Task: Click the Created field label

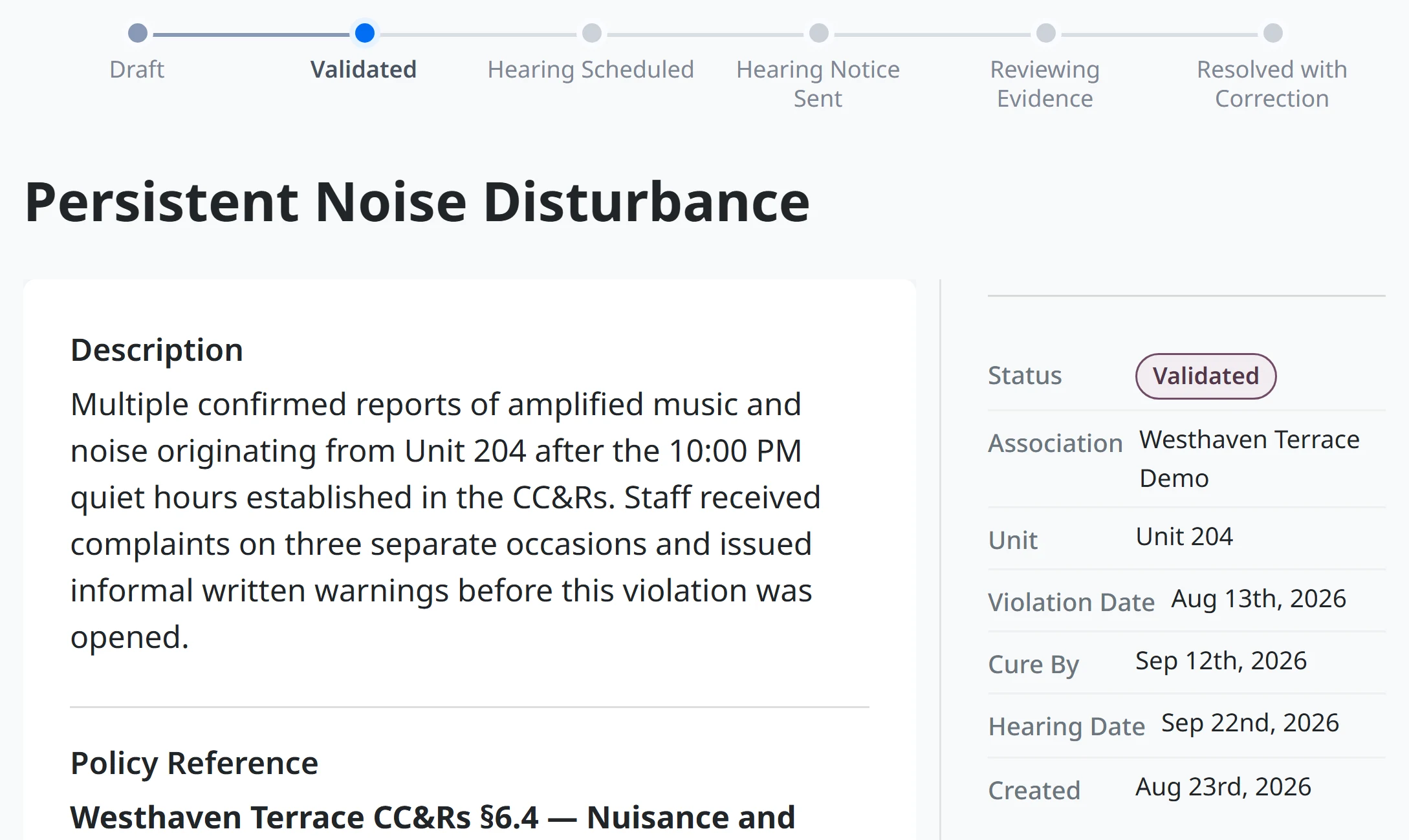Action: tap(1034, 791)
